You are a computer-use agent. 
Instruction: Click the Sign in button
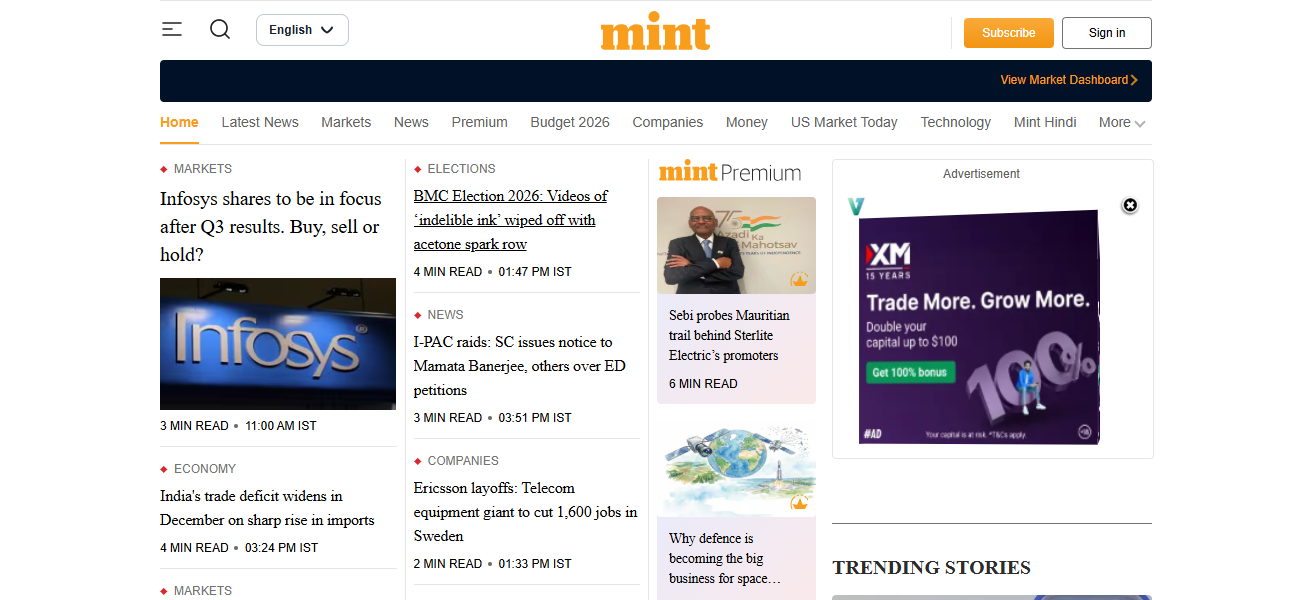(1106, 33)
